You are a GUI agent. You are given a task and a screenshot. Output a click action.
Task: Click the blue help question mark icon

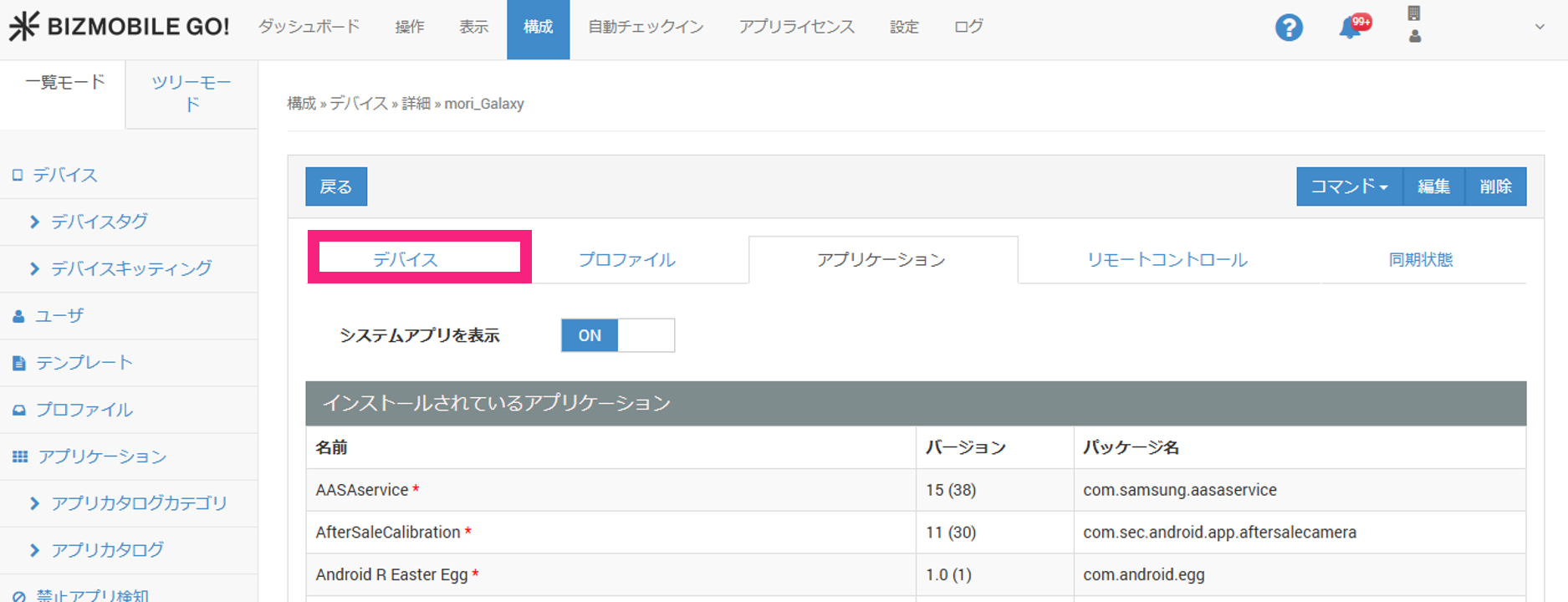[x=1288, y=28]
